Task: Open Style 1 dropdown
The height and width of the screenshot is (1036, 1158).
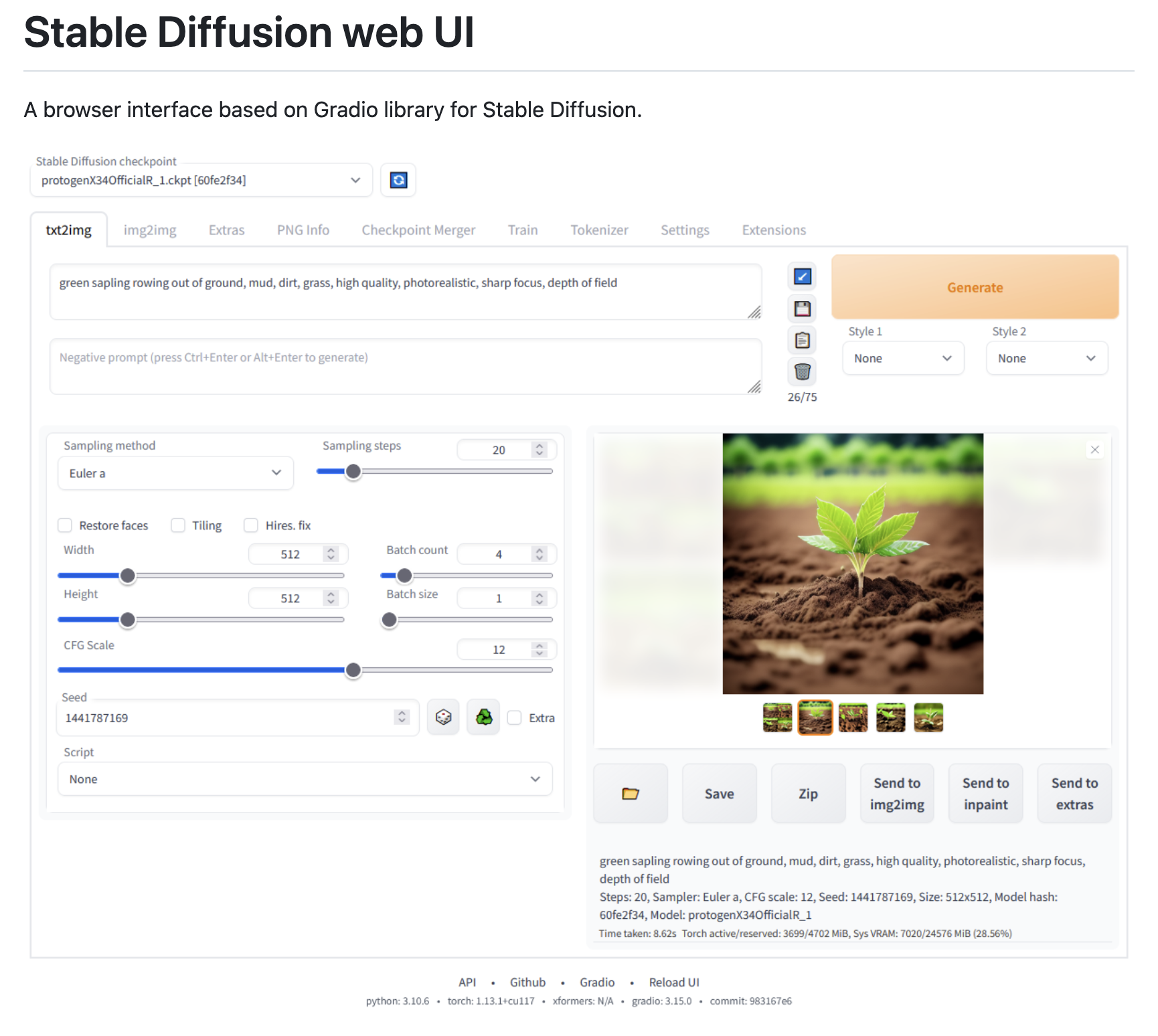Action: (x=903, y=358)
